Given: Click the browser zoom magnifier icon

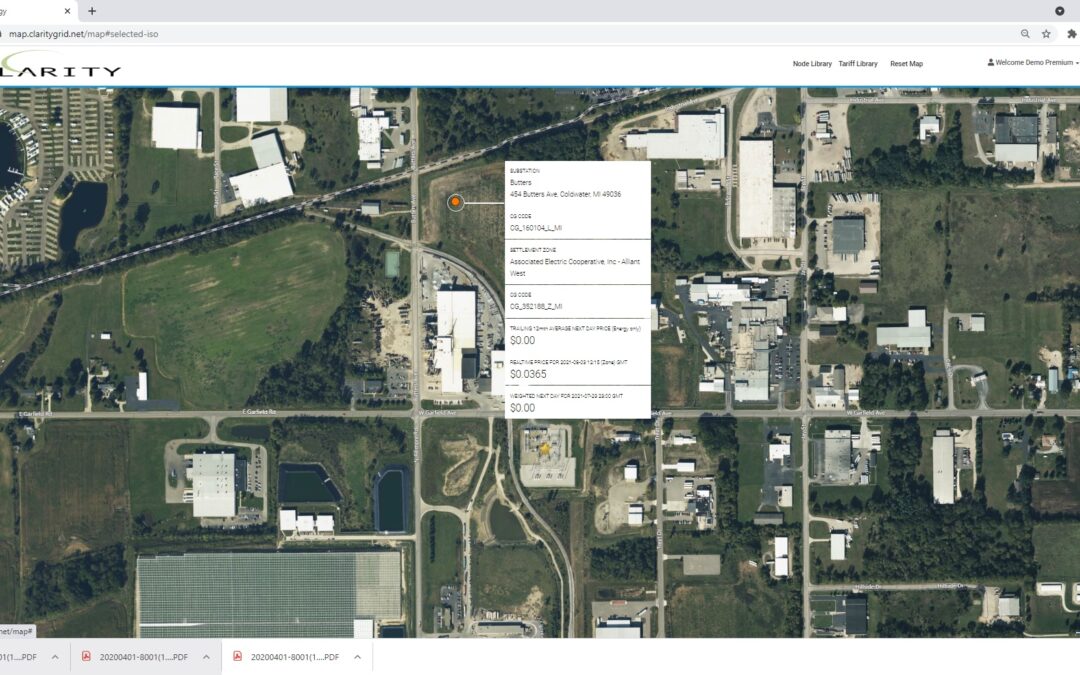Looking at the screenshot, I should click(x=1025, y=33).
